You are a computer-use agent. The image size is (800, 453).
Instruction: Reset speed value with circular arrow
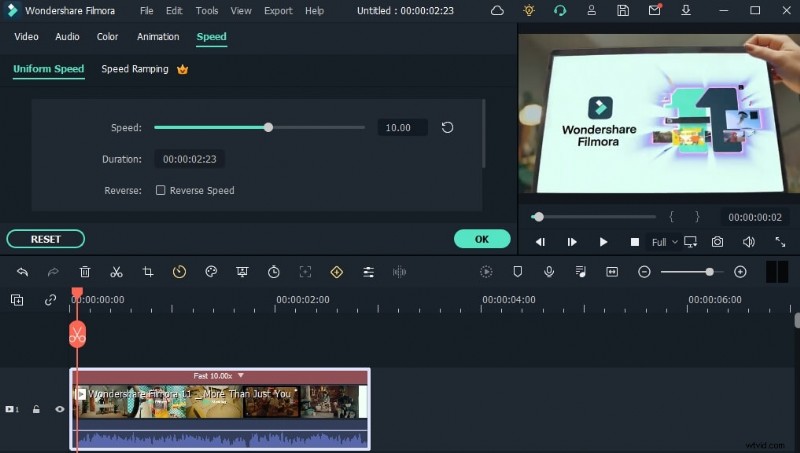447,128
